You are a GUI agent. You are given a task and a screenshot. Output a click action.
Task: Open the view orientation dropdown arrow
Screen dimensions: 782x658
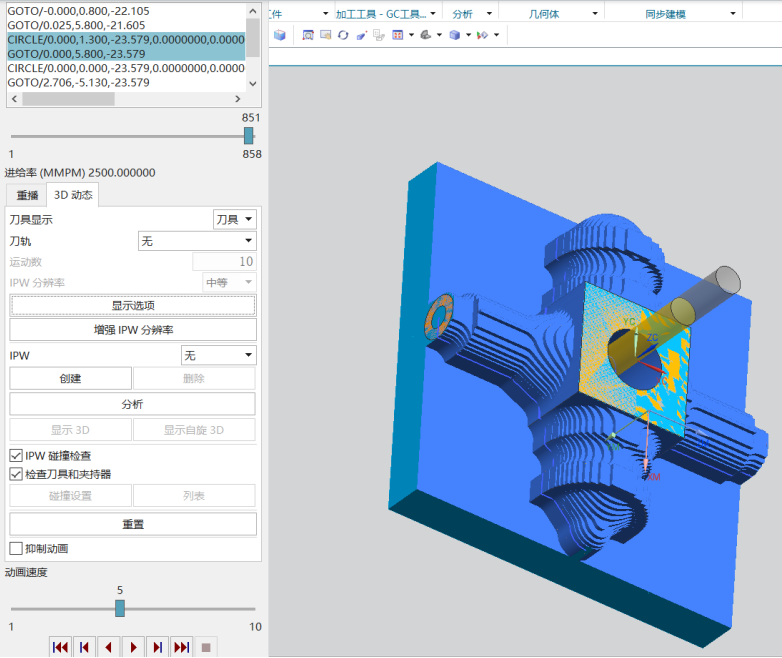click(411, 35)
